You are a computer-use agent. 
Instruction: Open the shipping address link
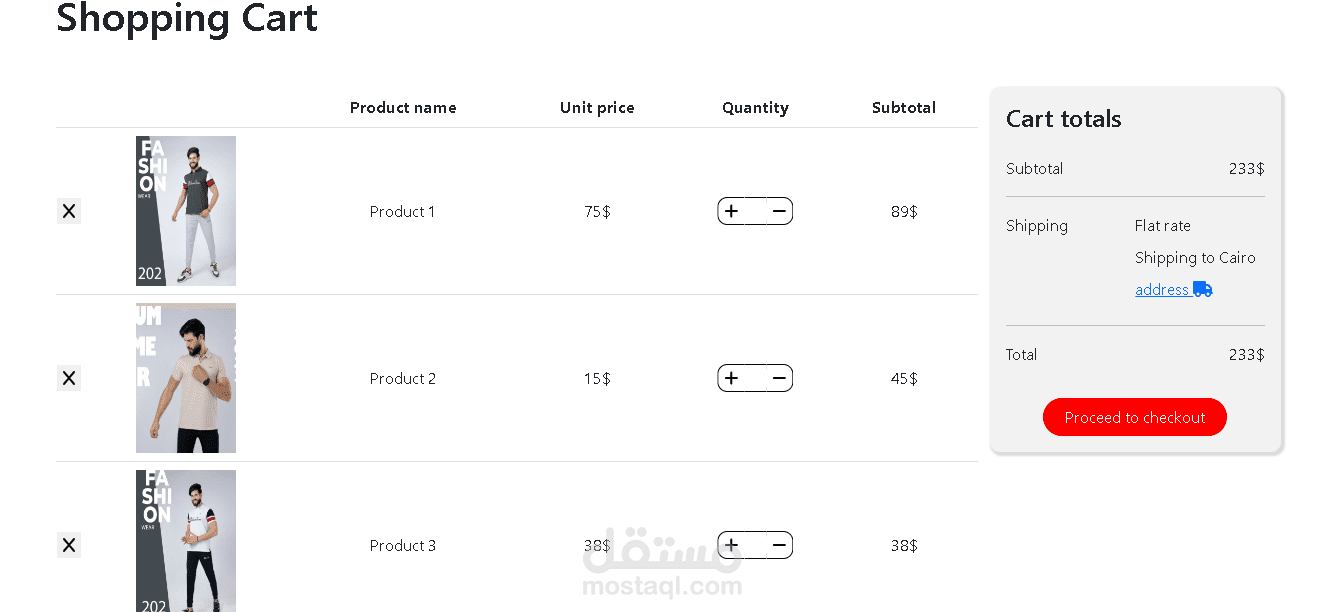(x=1162, y=290)
